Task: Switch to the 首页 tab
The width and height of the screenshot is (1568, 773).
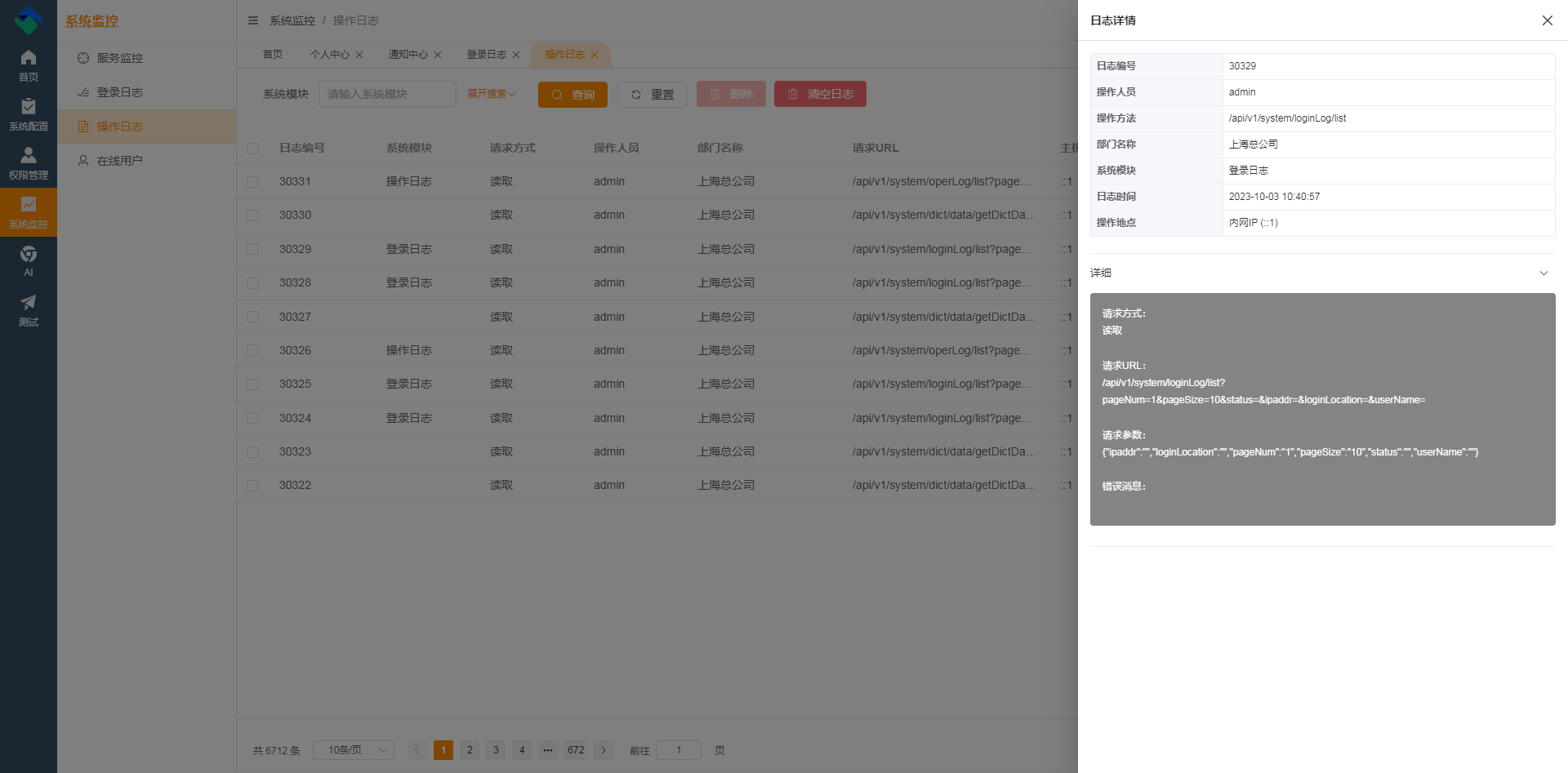Action: (x=273, y=55)
